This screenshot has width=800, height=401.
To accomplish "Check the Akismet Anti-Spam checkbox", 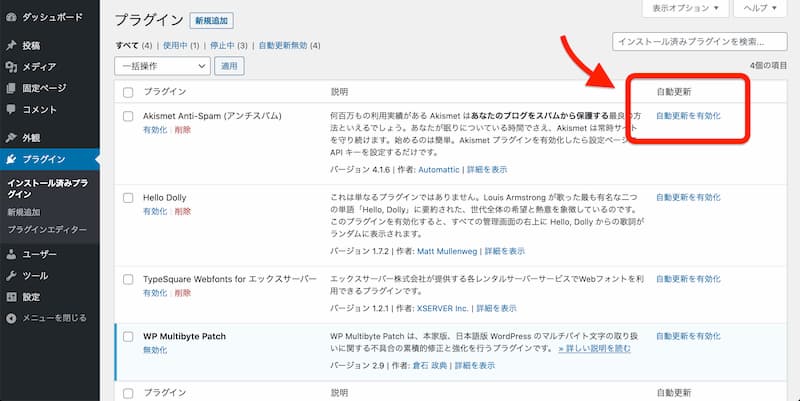I will [128, 116].
